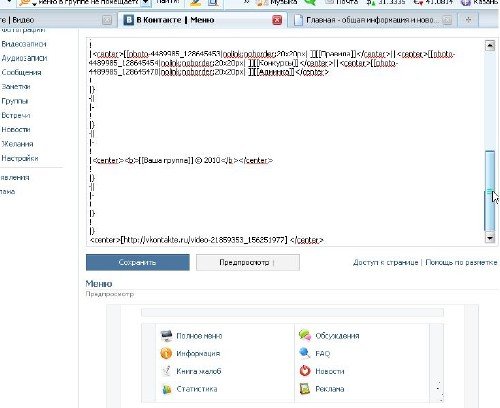Open the new tab button

click(x=468, y=20)
